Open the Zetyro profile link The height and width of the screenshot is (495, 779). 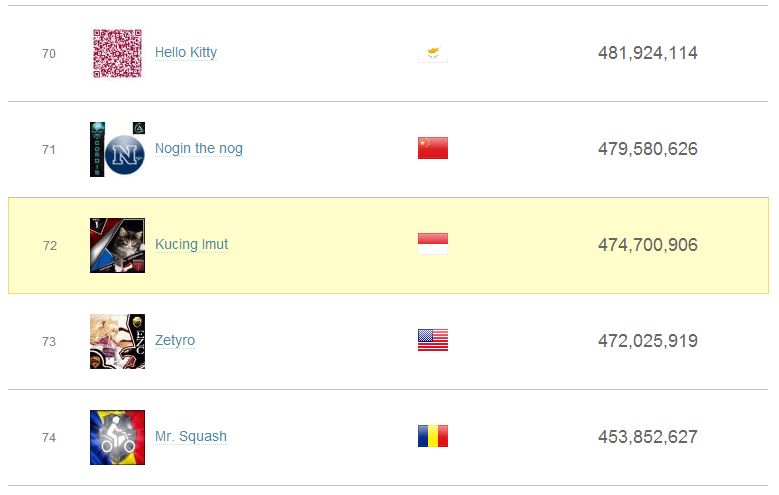click(x=175, y=341)
